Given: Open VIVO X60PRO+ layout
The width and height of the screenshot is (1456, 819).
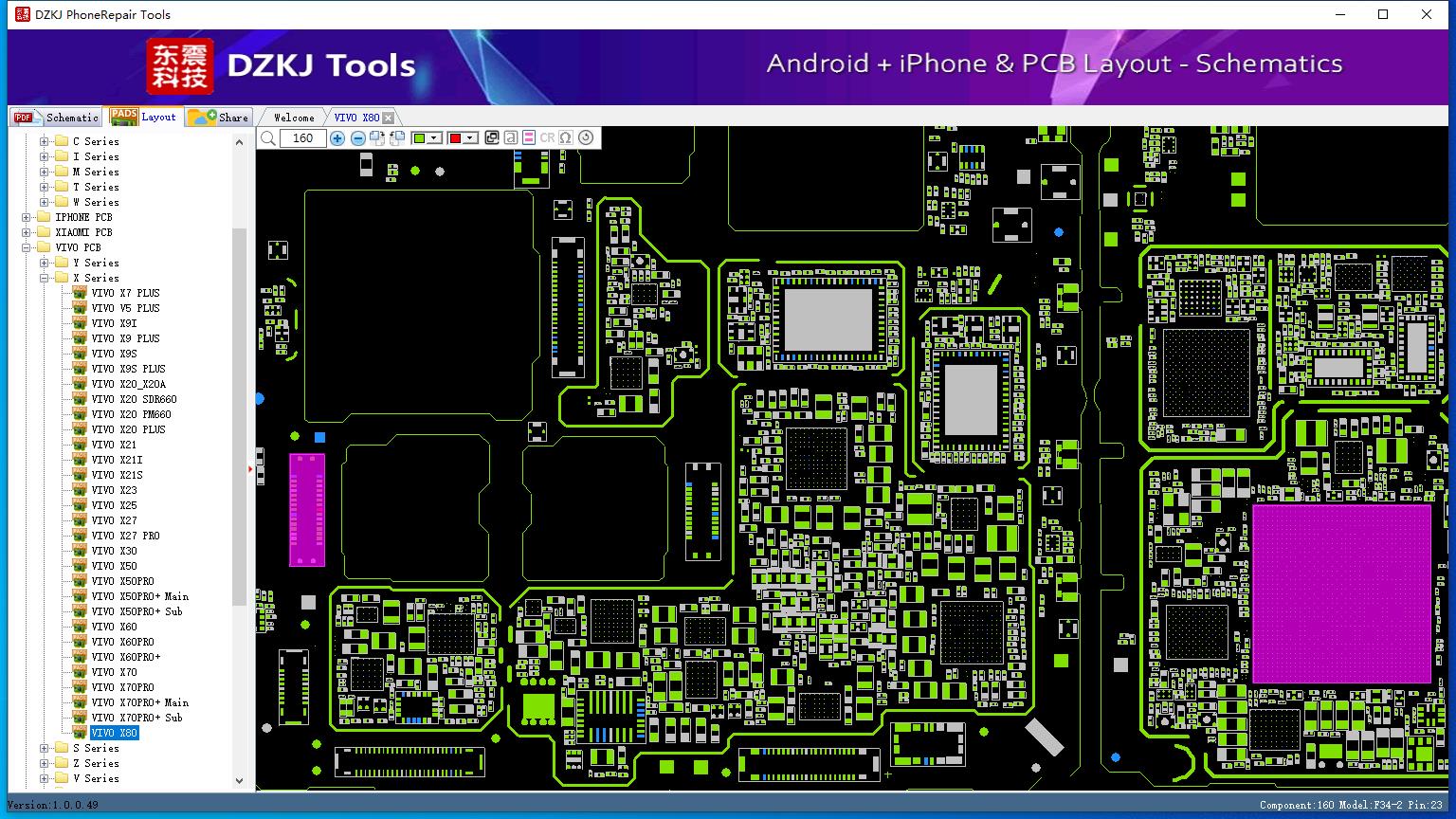Looking at the screenshot, I should [125, 657].
